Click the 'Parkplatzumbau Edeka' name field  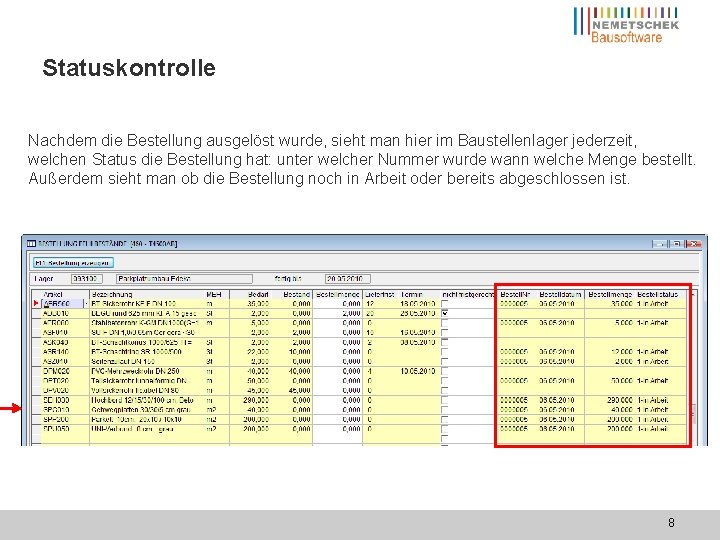[184, 279]
